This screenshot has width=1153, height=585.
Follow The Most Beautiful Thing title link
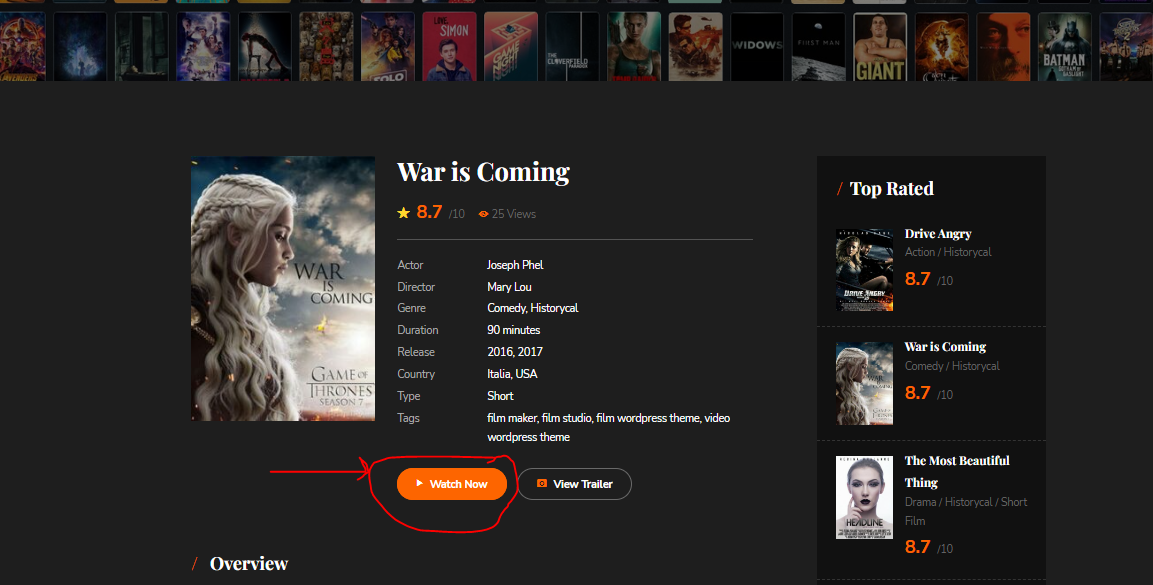(957, 471)
